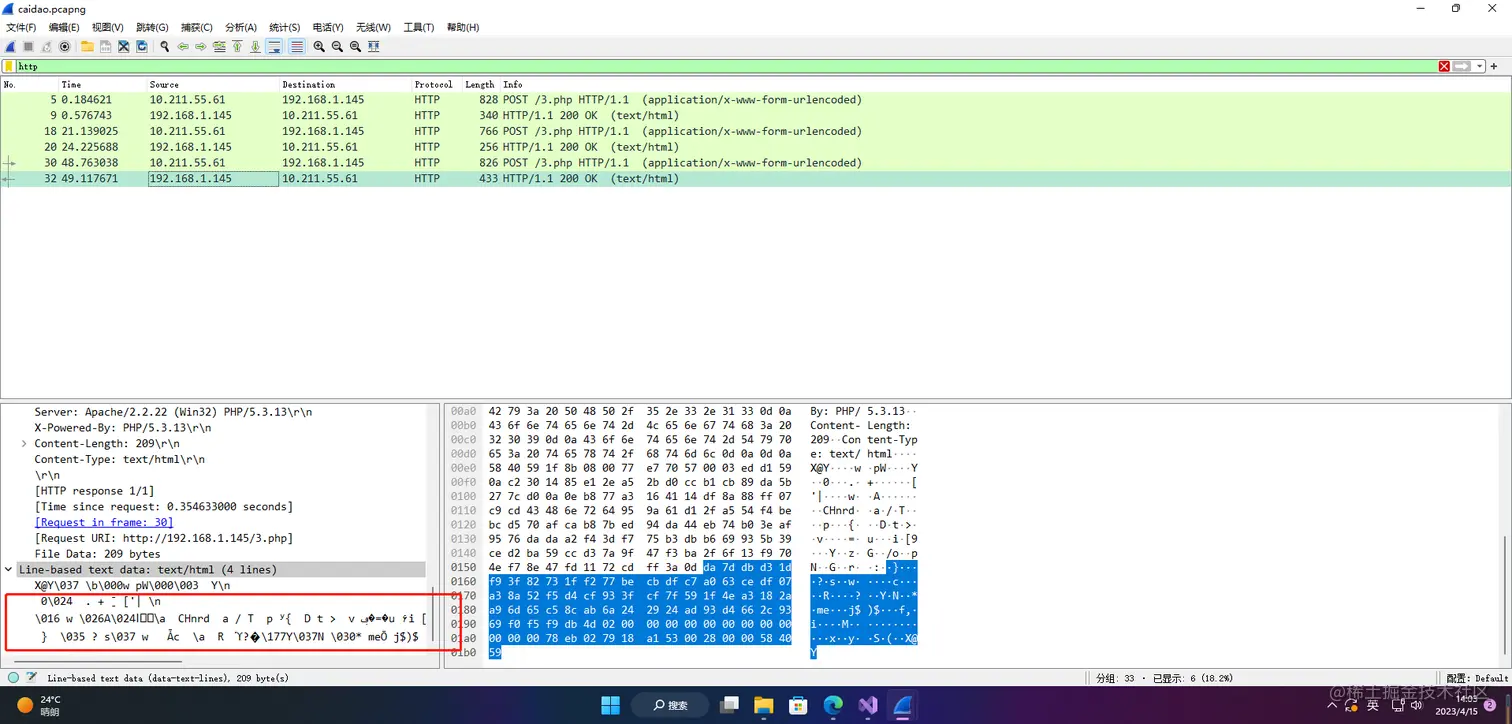Open the capture options dialog
The width and height of the screenshot is (1512, 724).
65,47
